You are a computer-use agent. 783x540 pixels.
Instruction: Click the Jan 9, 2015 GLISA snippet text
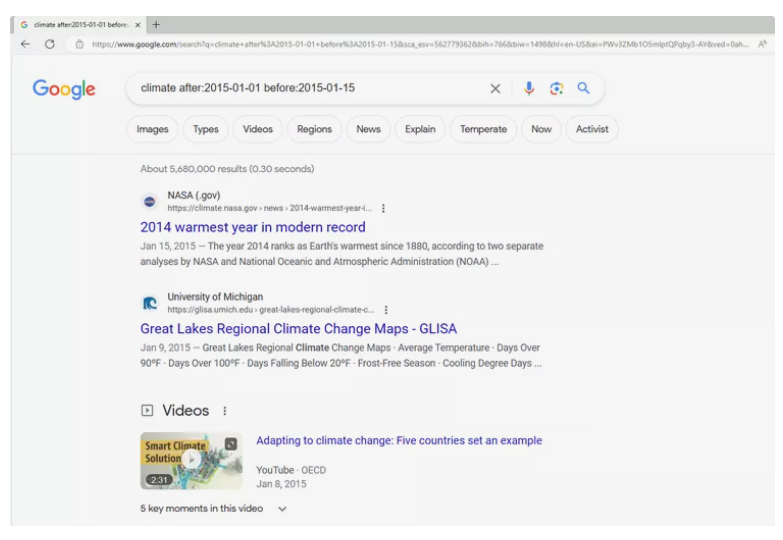click(341, 355)
